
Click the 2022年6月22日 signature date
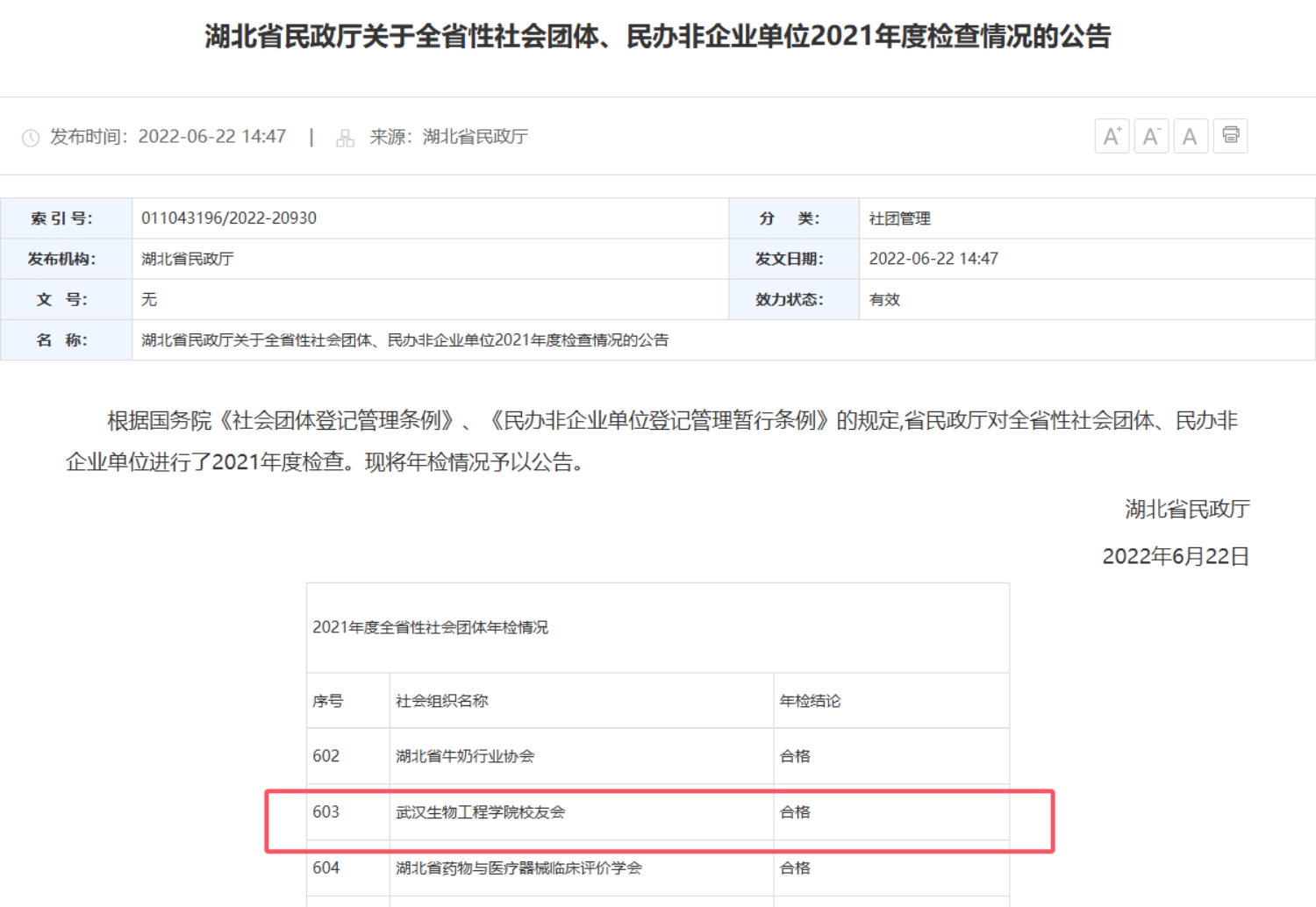(1175, 556)
